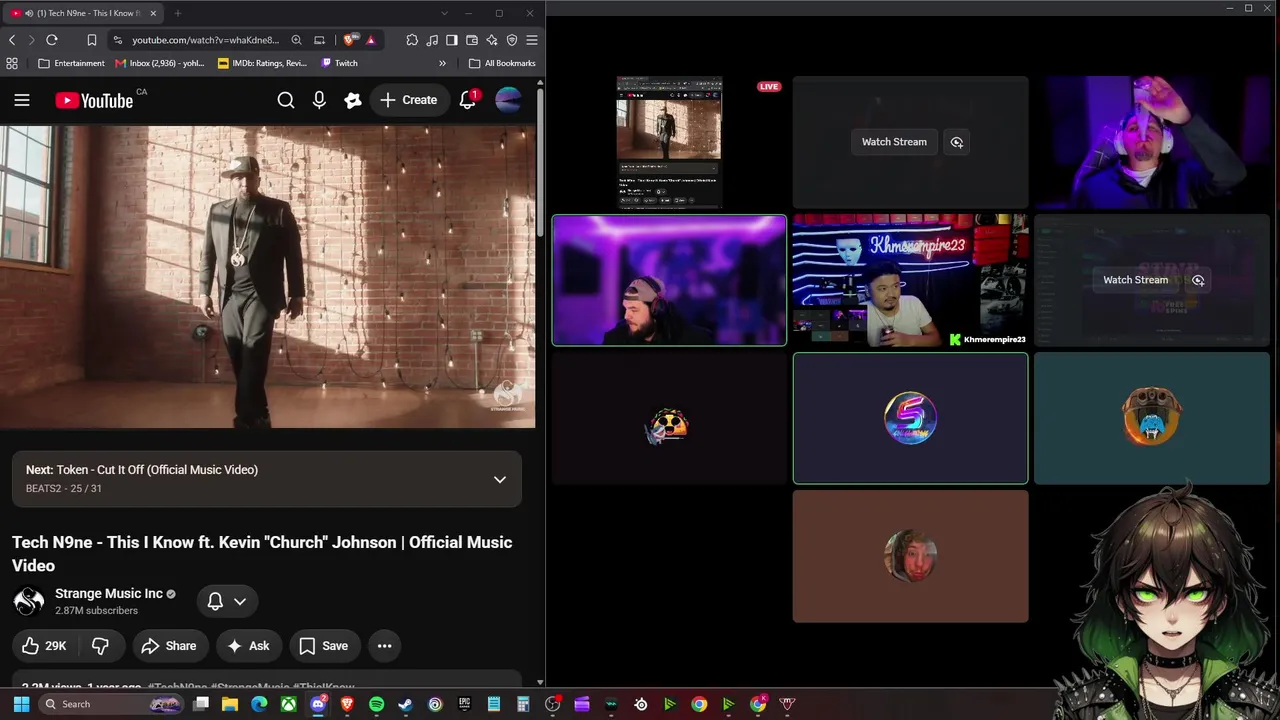Open YouTube notifications bell with red badge
The width and height of the screenshot is (1280, 720).
click(468, 100)
